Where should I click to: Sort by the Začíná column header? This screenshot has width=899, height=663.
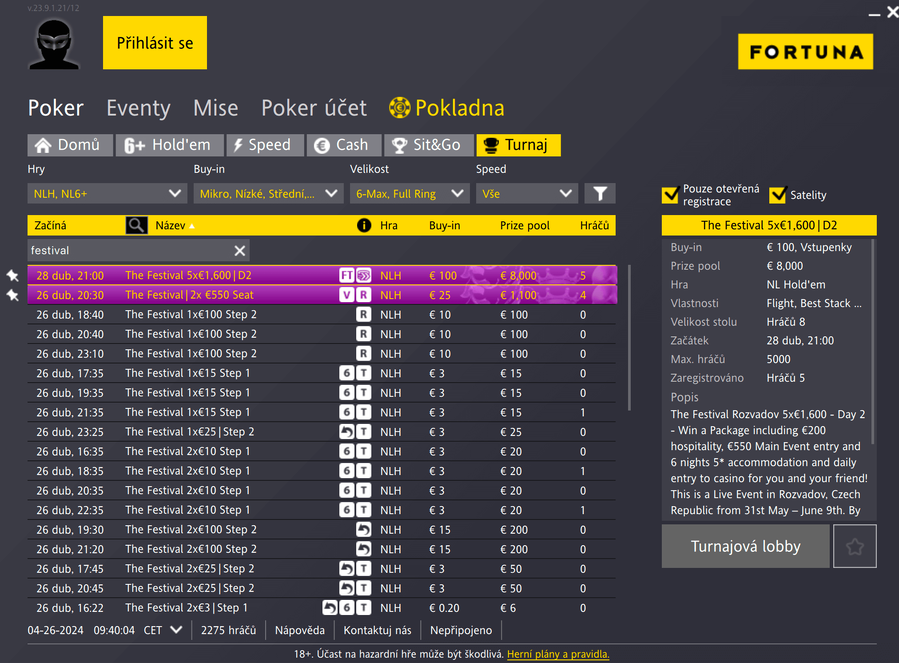click(x=50, y=225)
